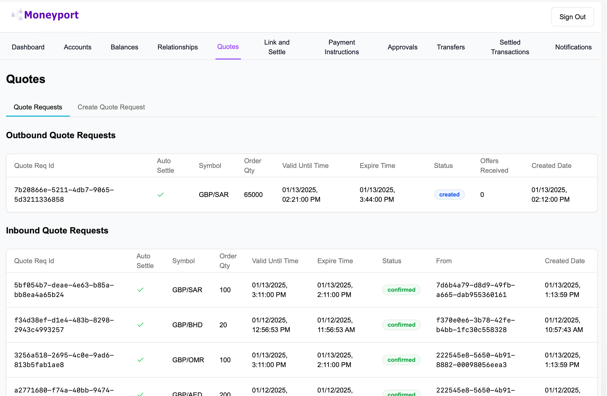Click confirmed badge in GBP/OMR row
This screenshot has width=607, height=396.
(401, 360)
